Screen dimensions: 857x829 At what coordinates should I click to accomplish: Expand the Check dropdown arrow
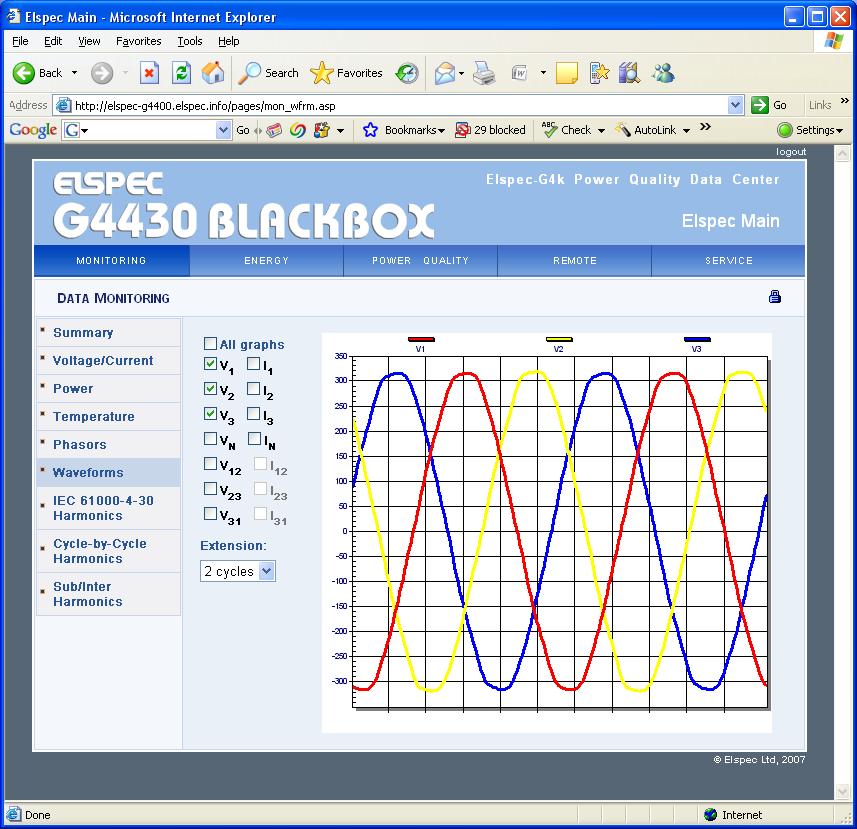(x=601, y=131)
